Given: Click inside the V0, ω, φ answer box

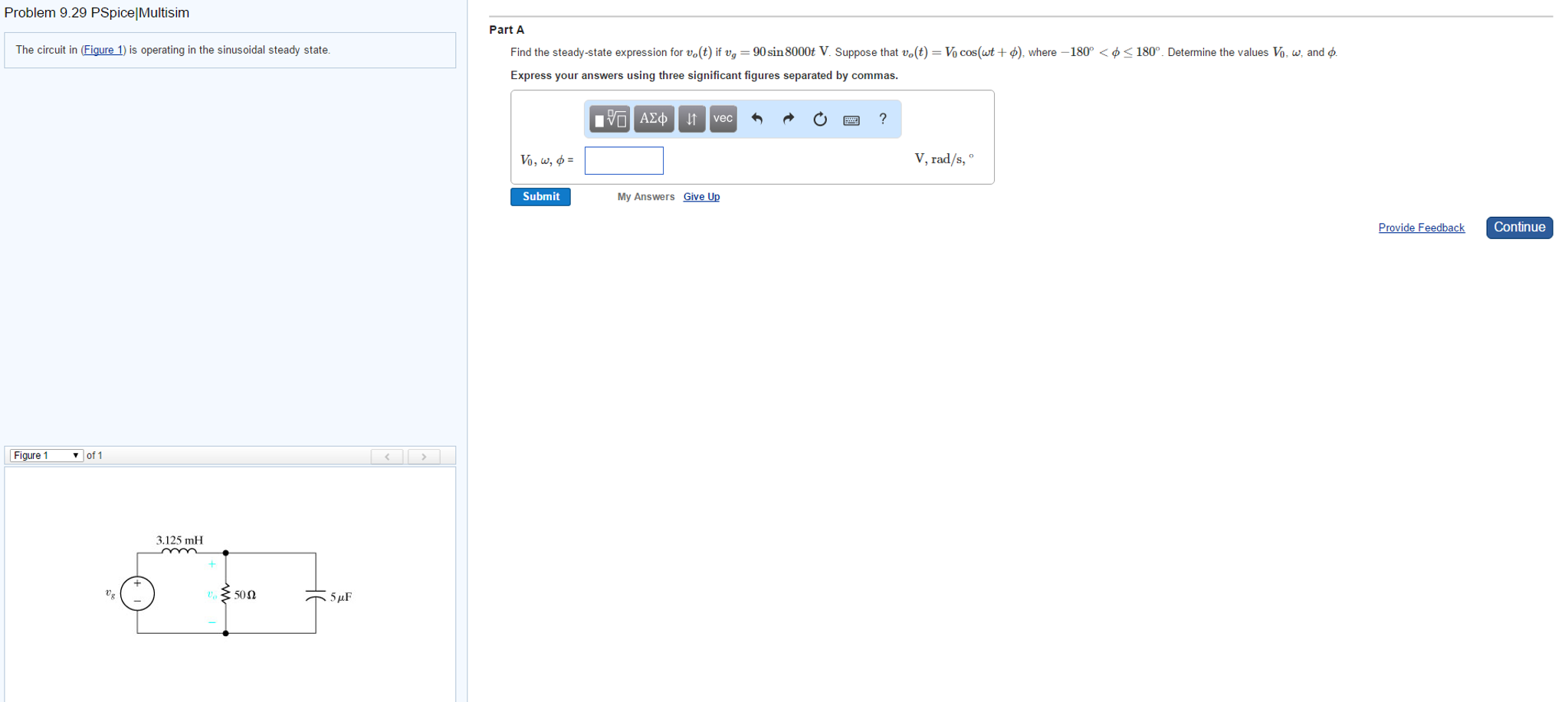Looking at the screenshot, I should coord(623,160).
